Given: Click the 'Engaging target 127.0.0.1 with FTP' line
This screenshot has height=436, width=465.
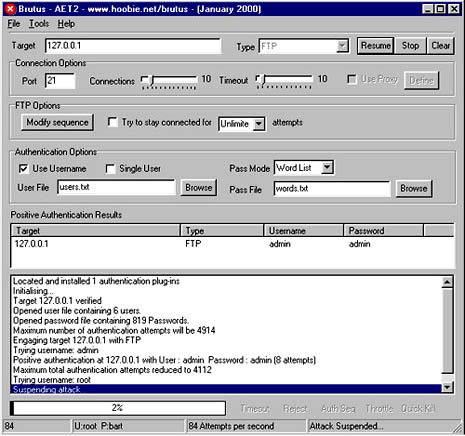Looking at the screenshot, I should [77, 340].
